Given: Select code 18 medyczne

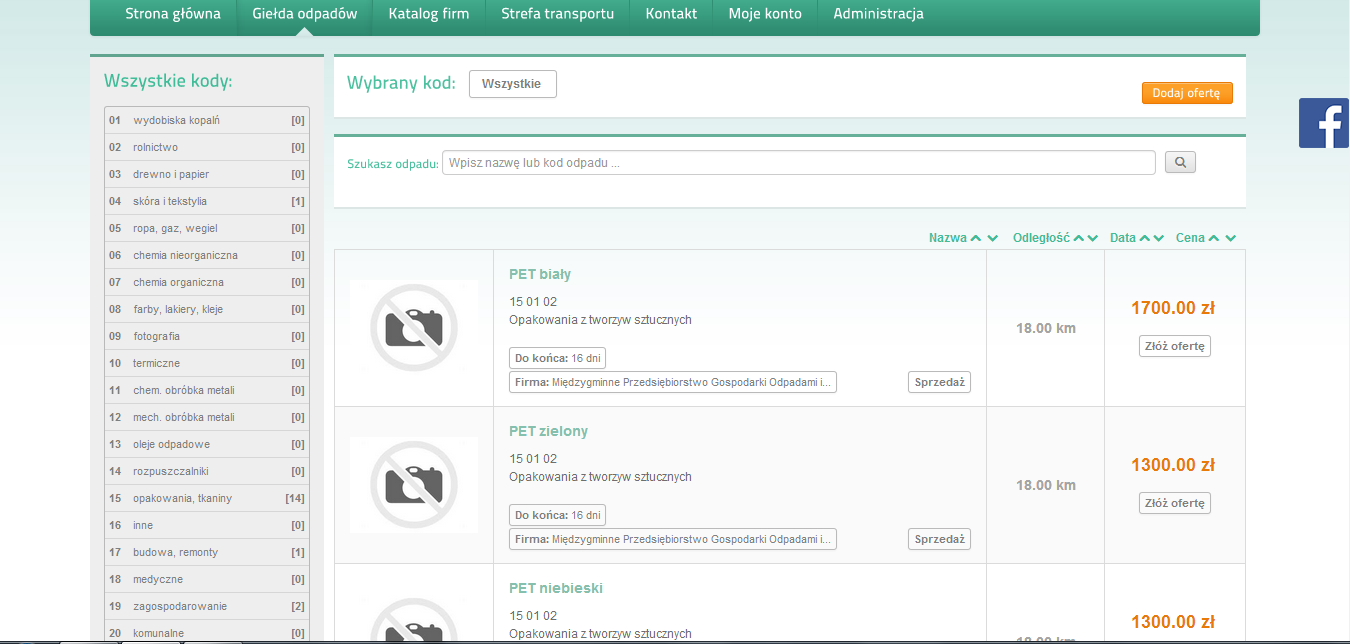Looking at the screenshot, I should click(207, 579).
